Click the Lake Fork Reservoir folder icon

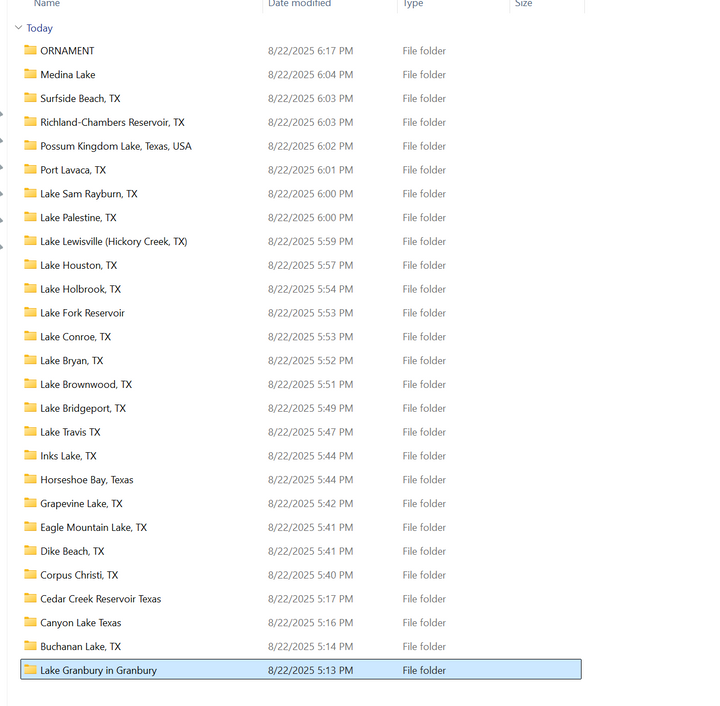(30, 313)
